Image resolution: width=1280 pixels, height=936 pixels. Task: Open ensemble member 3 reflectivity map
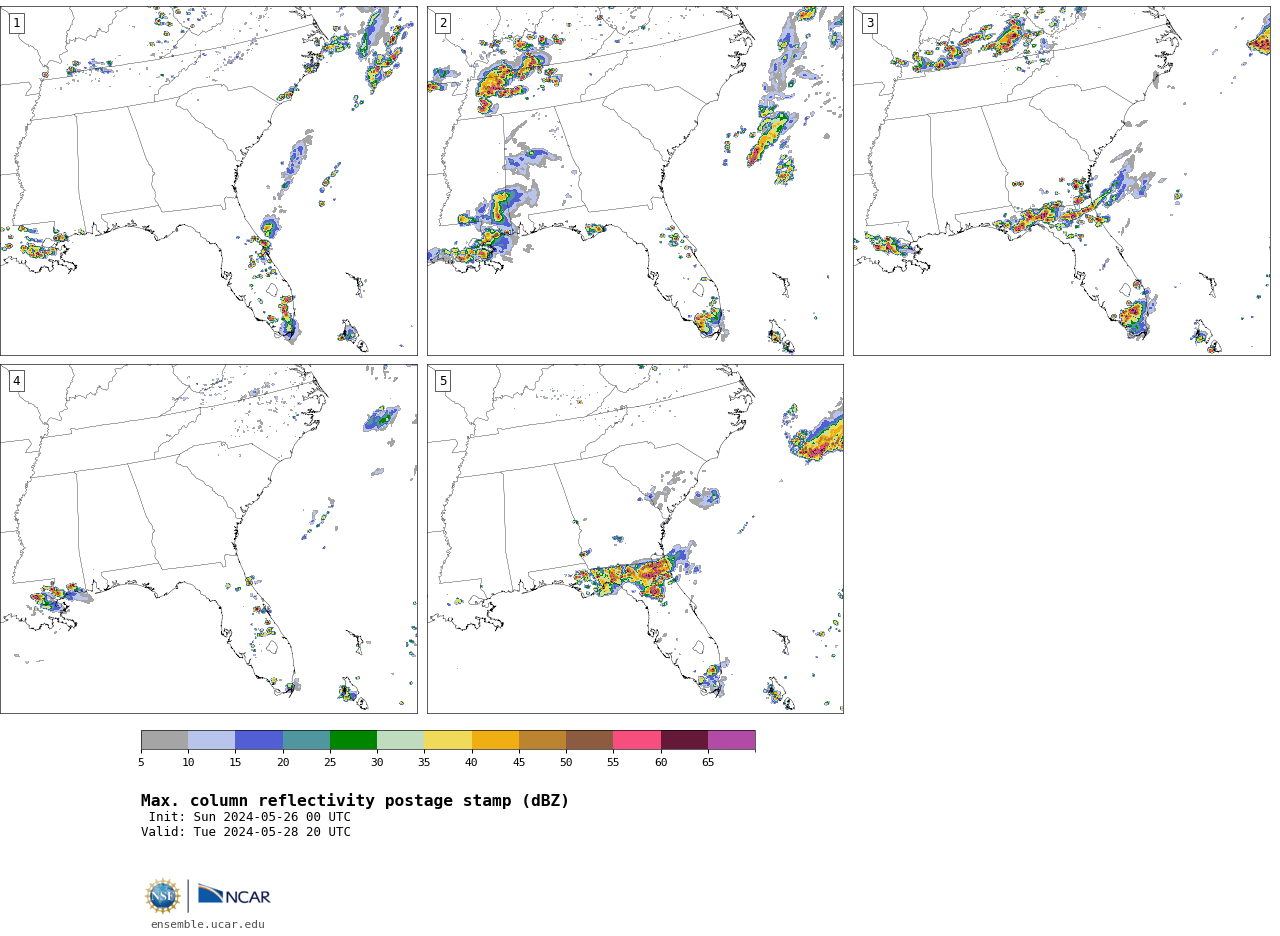tap(1061, 180)
